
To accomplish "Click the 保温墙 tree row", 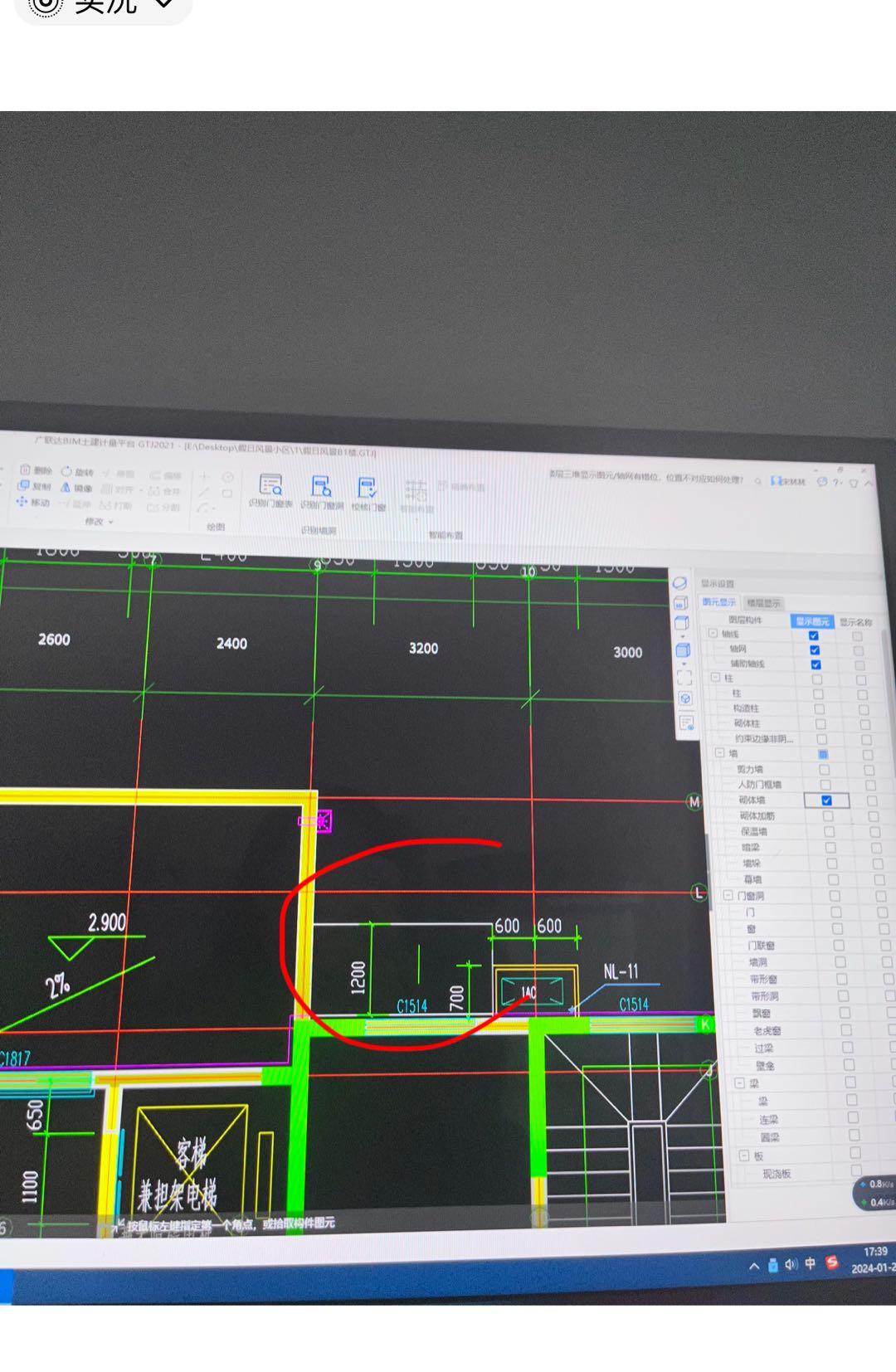I will [754, 831].
